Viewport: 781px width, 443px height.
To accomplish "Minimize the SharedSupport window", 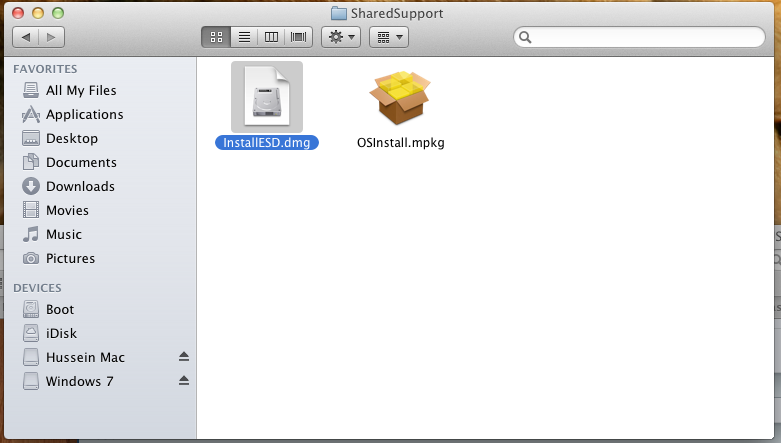I will [x=38, y=13].
